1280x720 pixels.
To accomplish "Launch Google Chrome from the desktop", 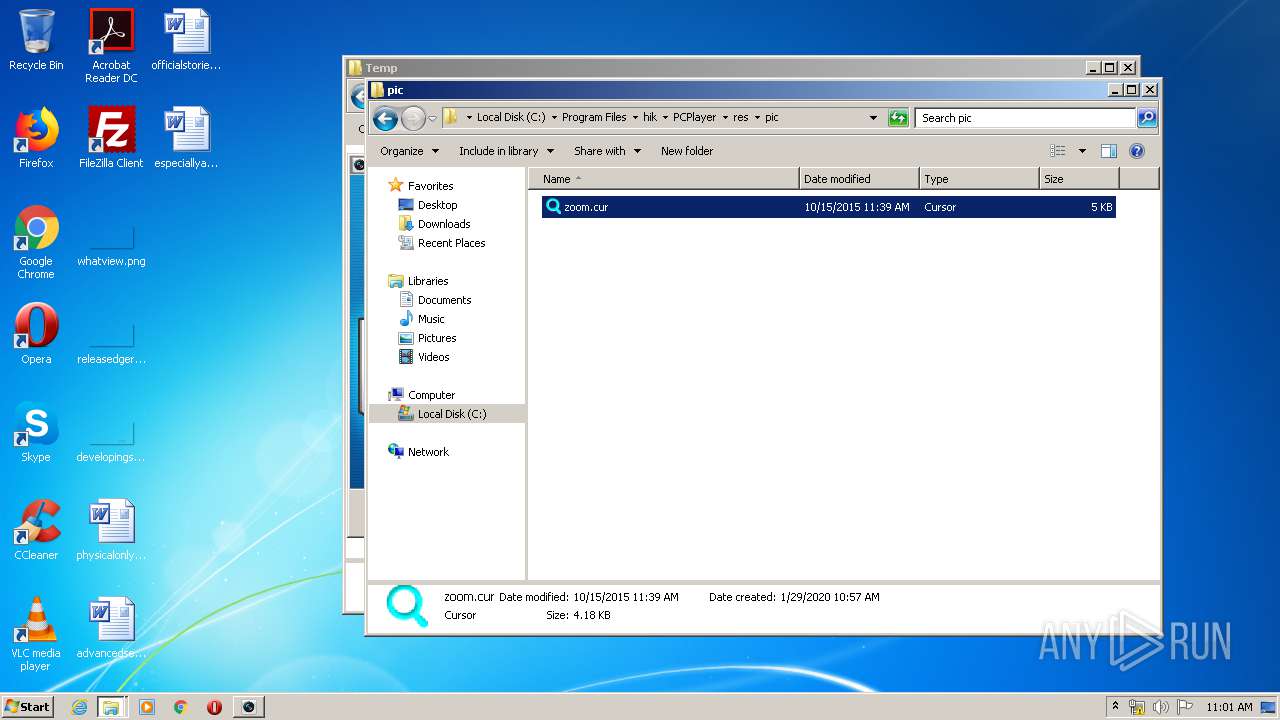I will [x=36, y=242].
